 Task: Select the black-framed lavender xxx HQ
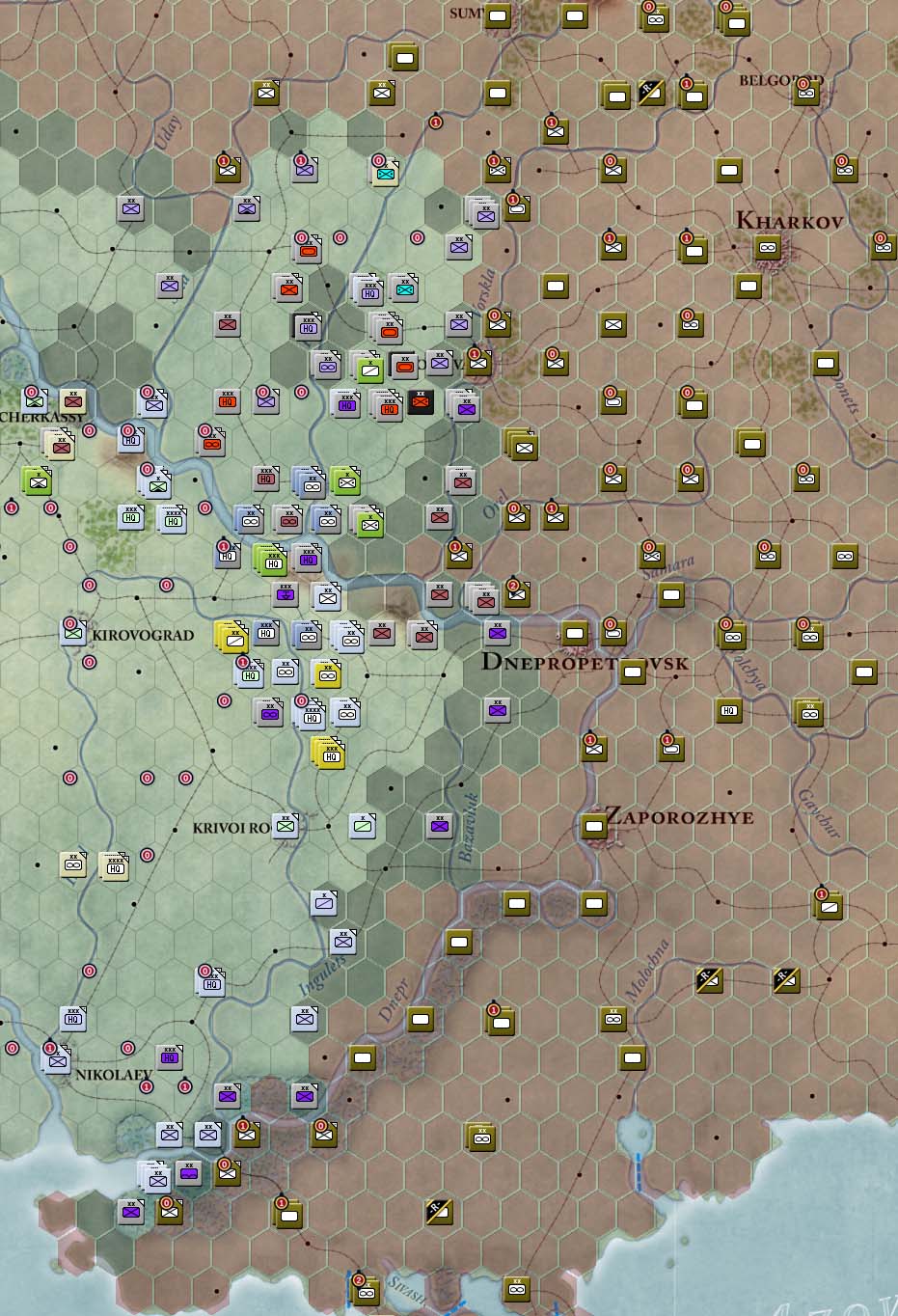coord(308,325)
